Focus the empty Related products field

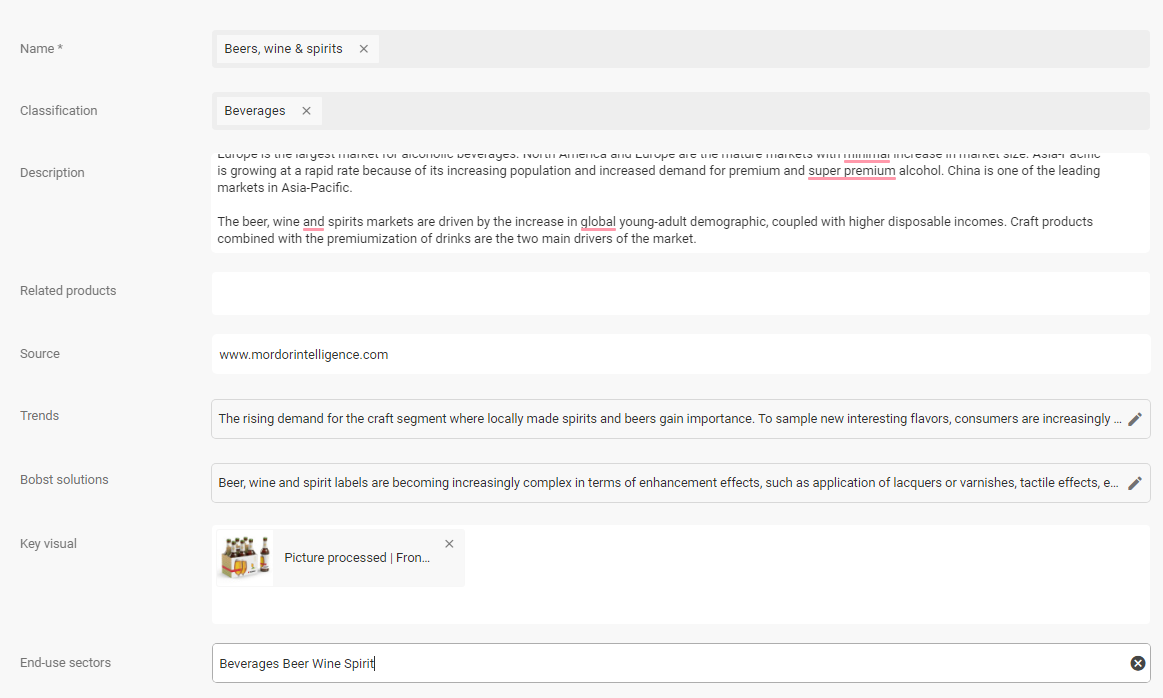[x=680, y=293]
